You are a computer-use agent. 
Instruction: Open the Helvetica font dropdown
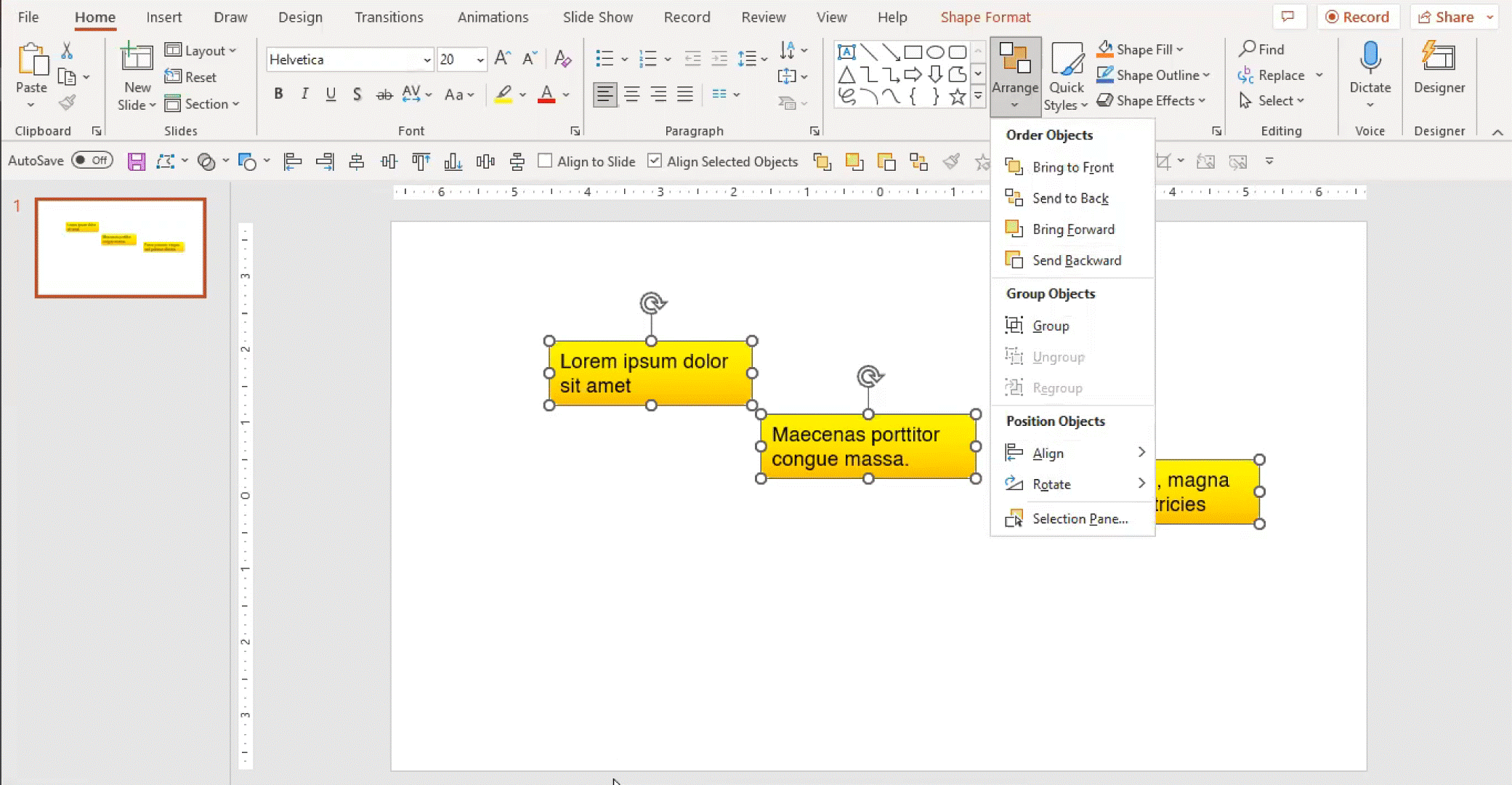[x=427, y=60]
